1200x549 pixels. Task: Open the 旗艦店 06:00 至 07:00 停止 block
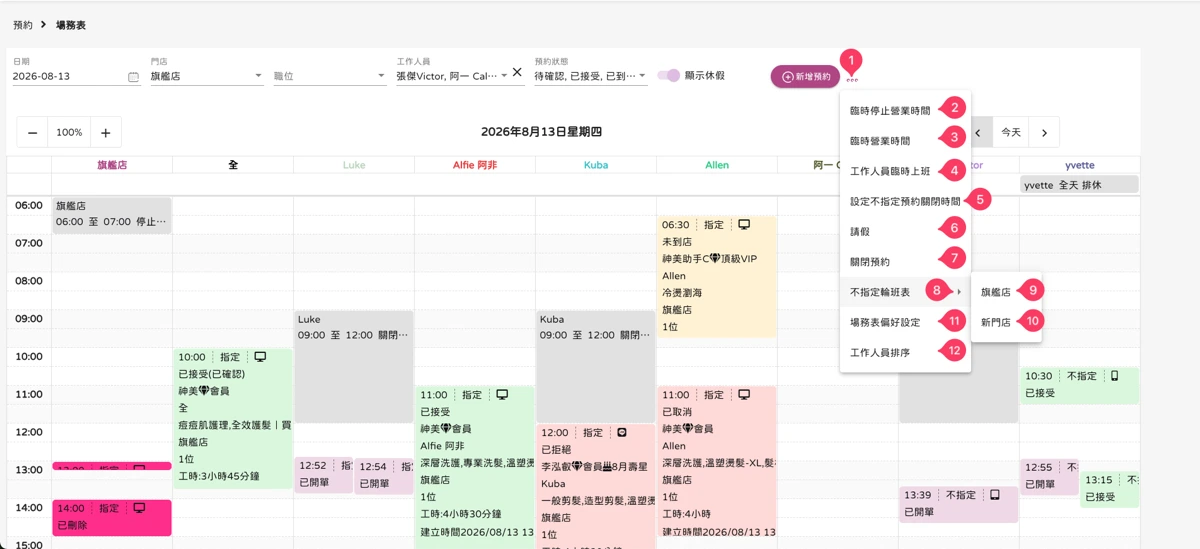(112, 215)
